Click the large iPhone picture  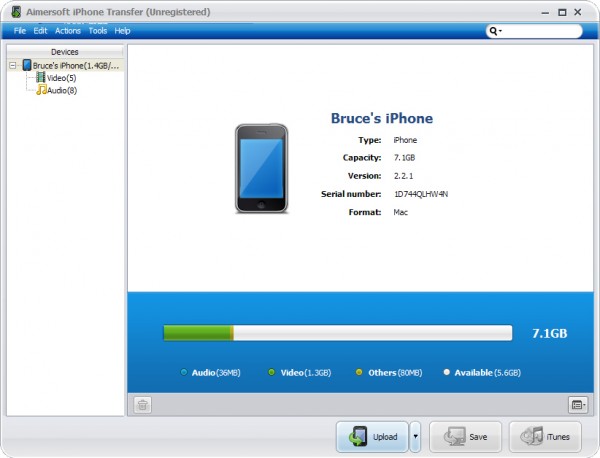[261, 168]
